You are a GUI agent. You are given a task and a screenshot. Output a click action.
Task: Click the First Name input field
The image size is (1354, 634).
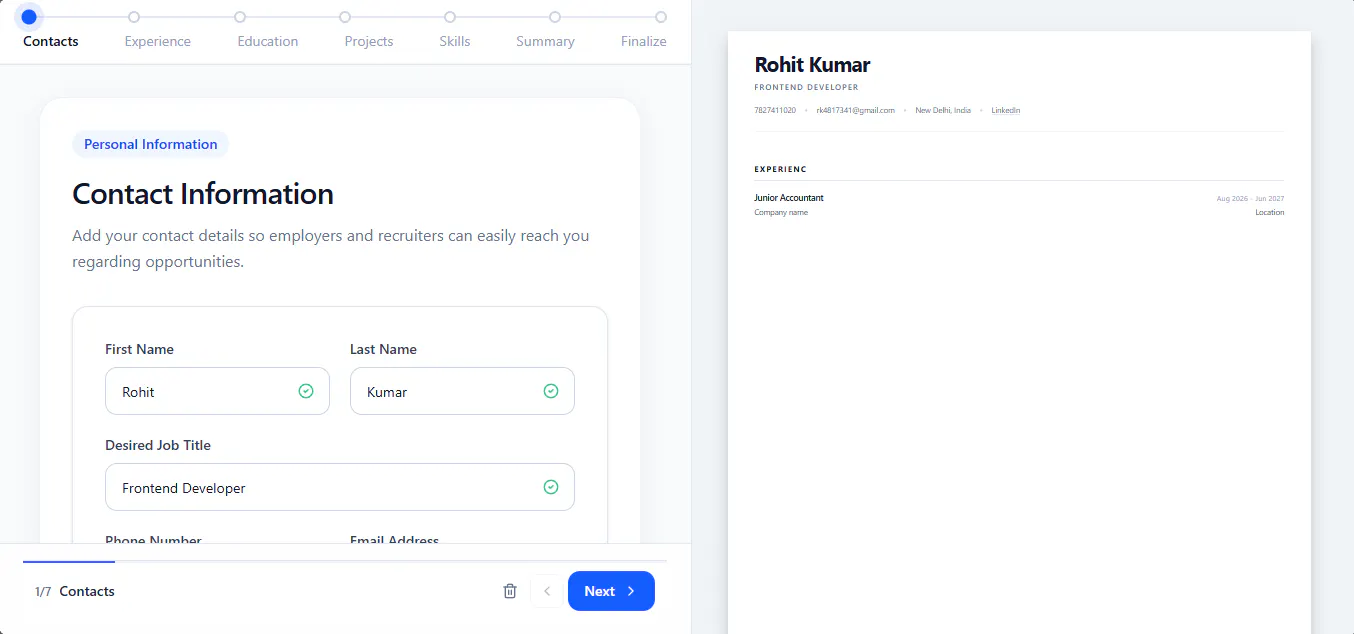[x=217, y=391]
